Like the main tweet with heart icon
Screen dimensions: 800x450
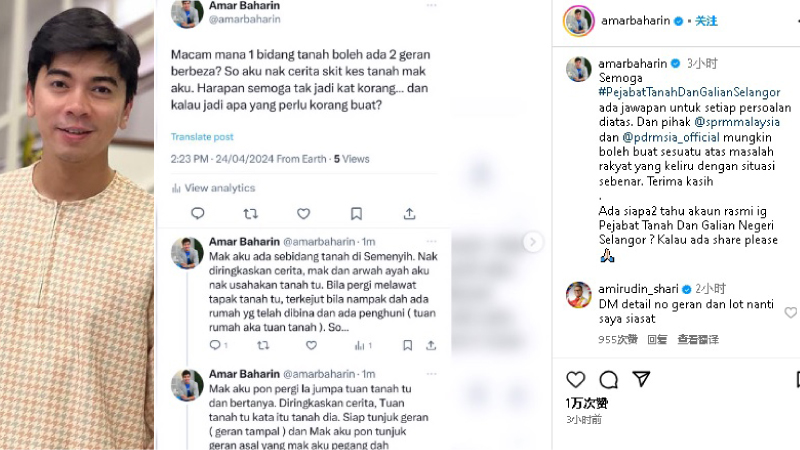(304, 213)
